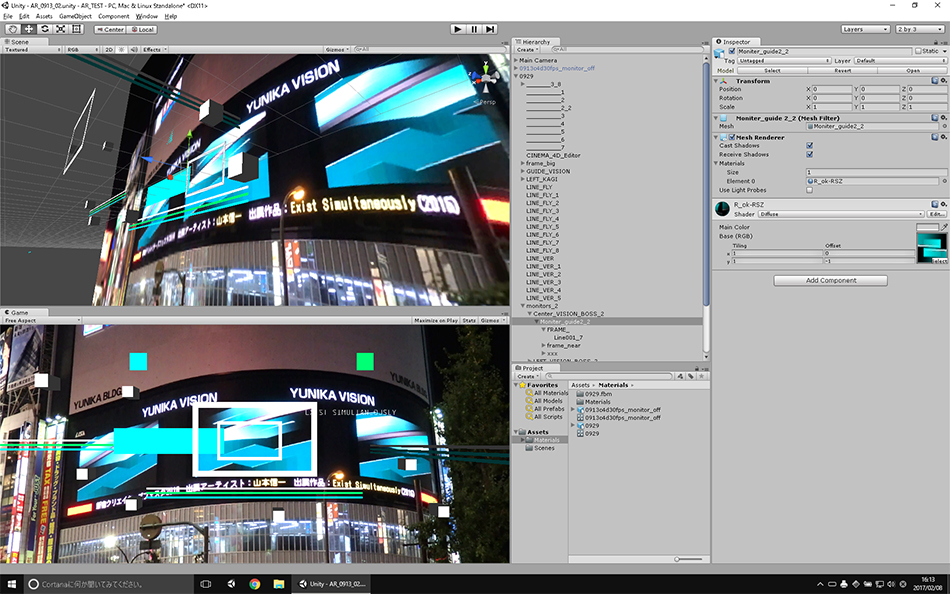Select the Hand tool in the toolbar
This screenshot has width=950, height=594.
pyautogui.click(x=12, y=29)
